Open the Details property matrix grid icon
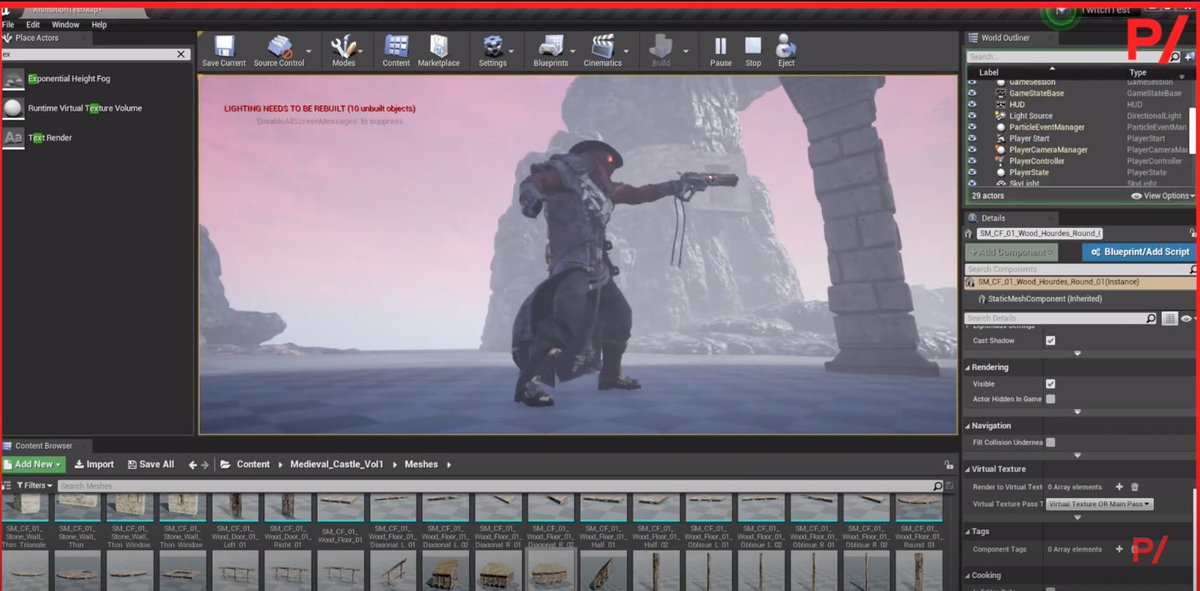This screenshot has width=1200, height=591. 1169,318
